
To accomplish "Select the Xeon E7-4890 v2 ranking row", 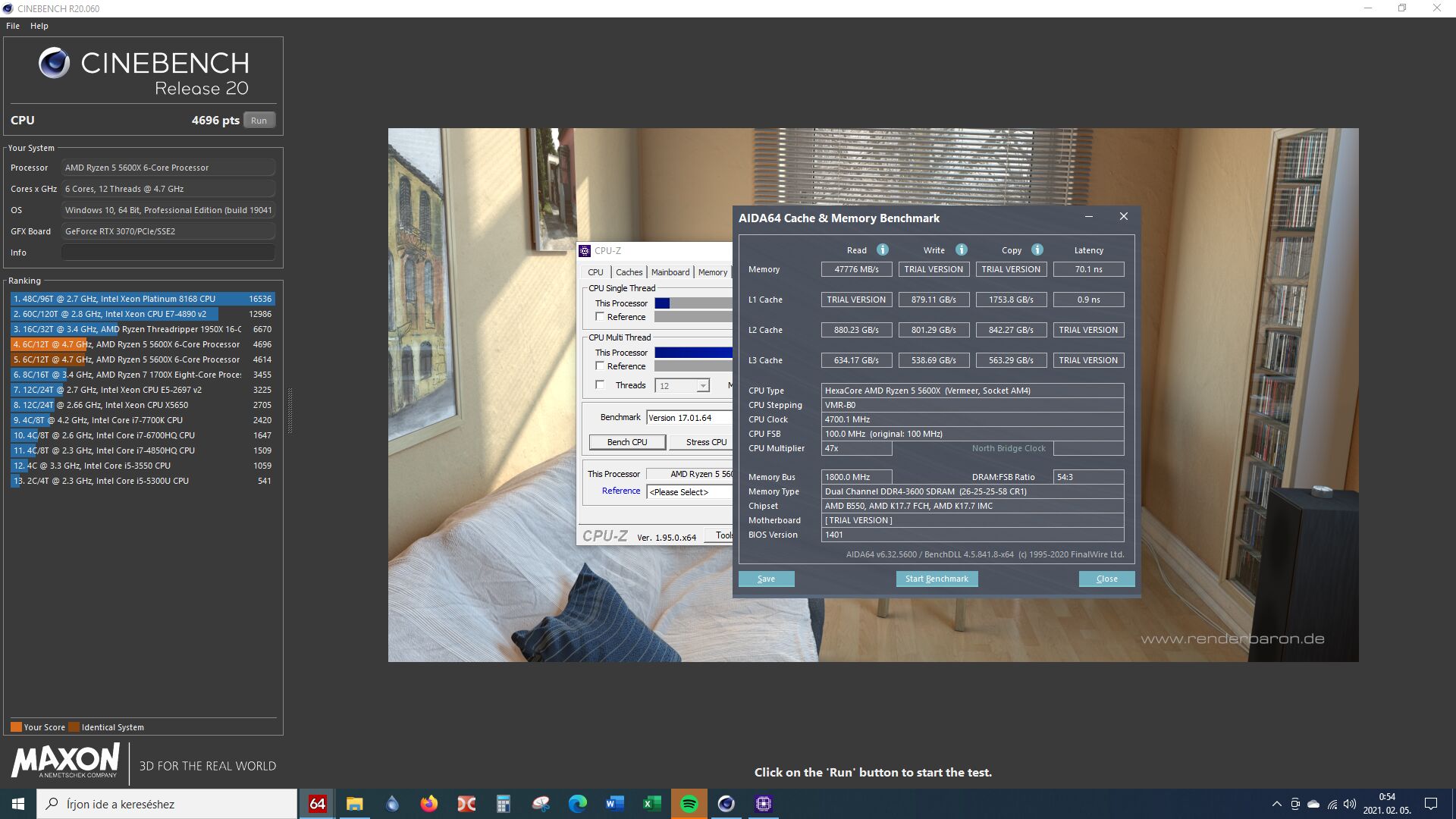I will point(143,314).
